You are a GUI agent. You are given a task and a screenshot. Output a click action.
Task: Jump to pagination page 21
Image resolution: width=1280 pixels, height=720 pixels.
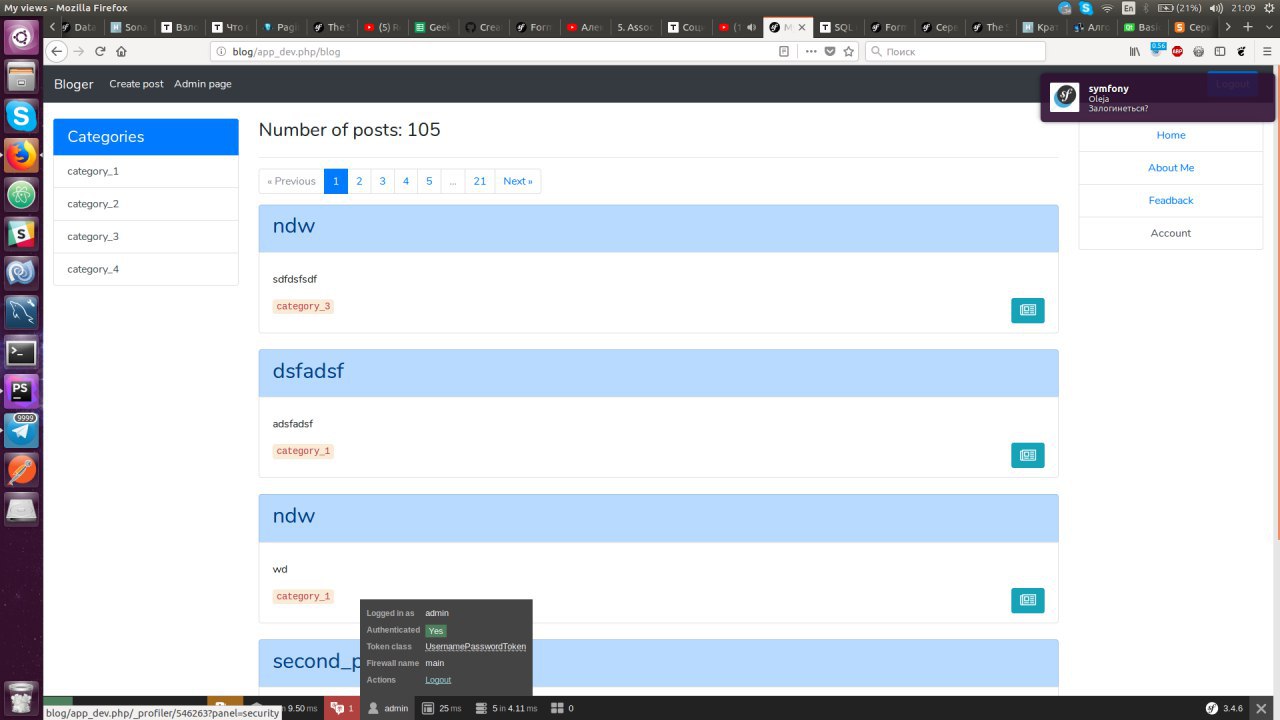tap(480, 181)
